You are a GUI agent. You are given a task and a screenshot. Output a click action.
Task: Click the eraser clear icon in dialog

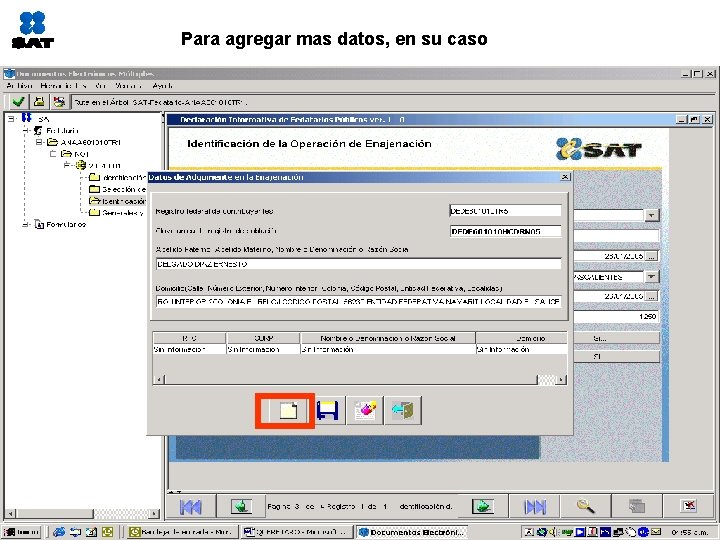(x=365, y=410)
